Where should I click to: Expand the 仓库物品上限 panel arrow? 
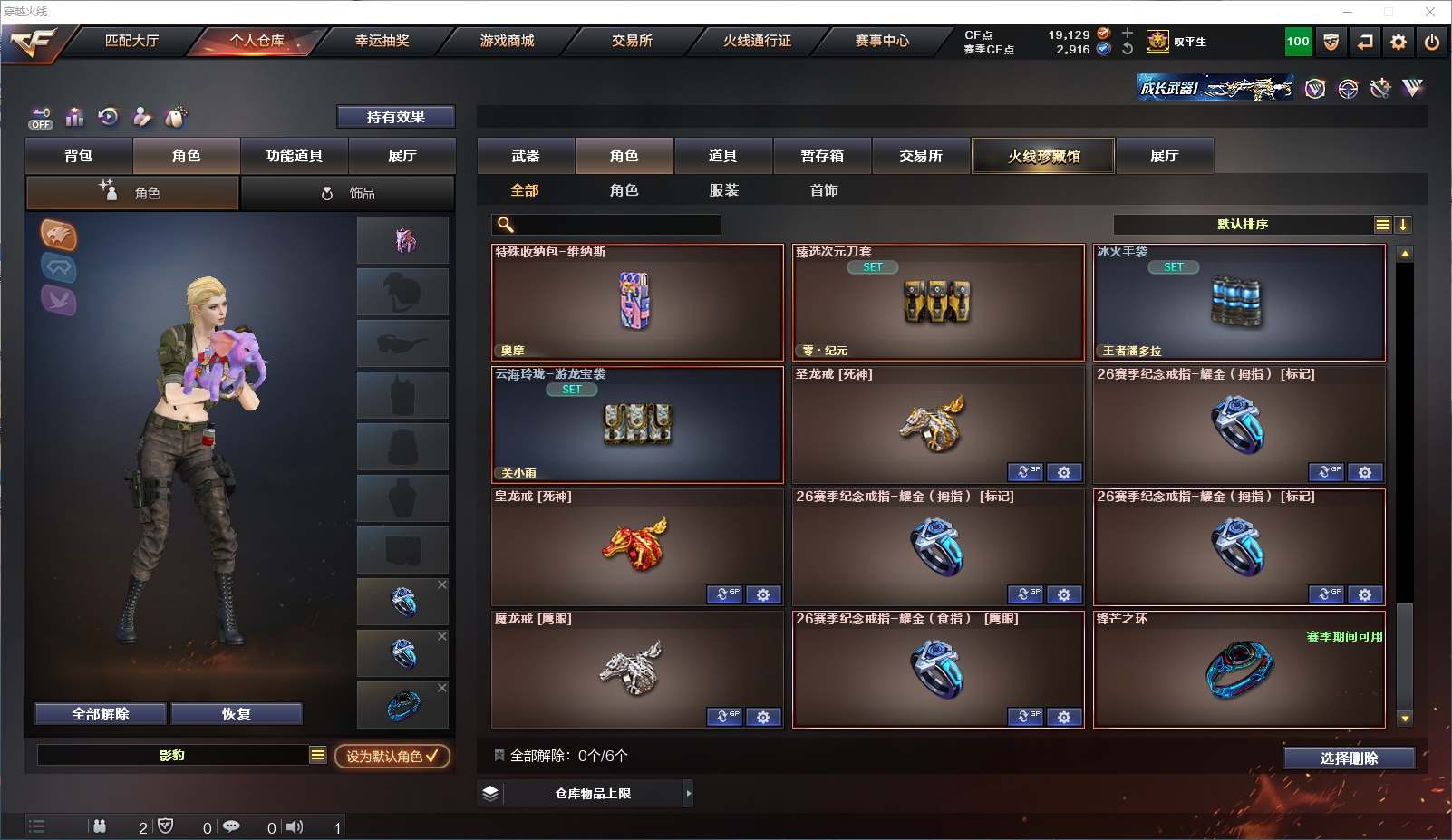click(689, 793)
